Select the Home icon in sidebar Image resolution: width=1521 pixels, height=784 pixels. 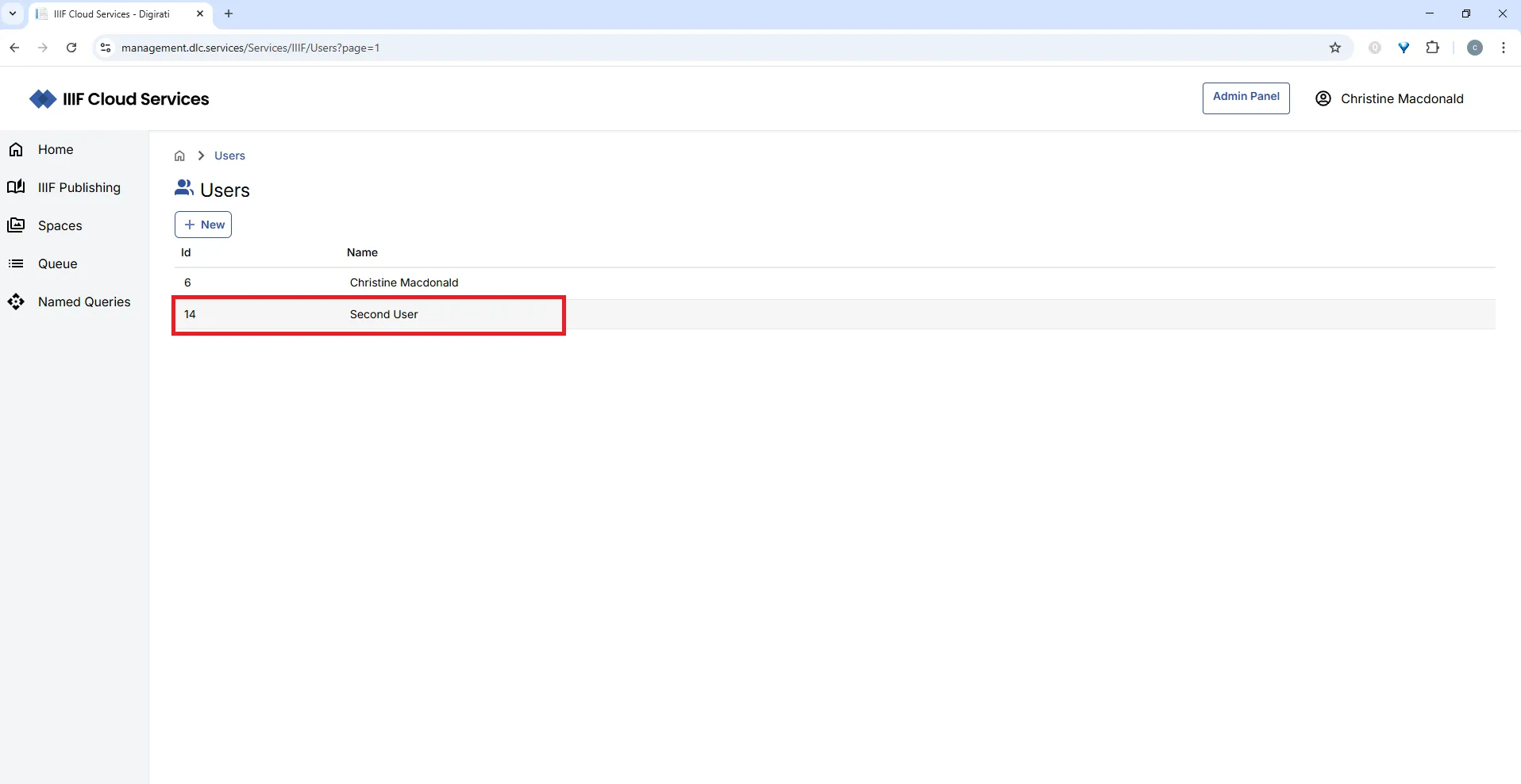pyautogui.click(x=16, y=149)
